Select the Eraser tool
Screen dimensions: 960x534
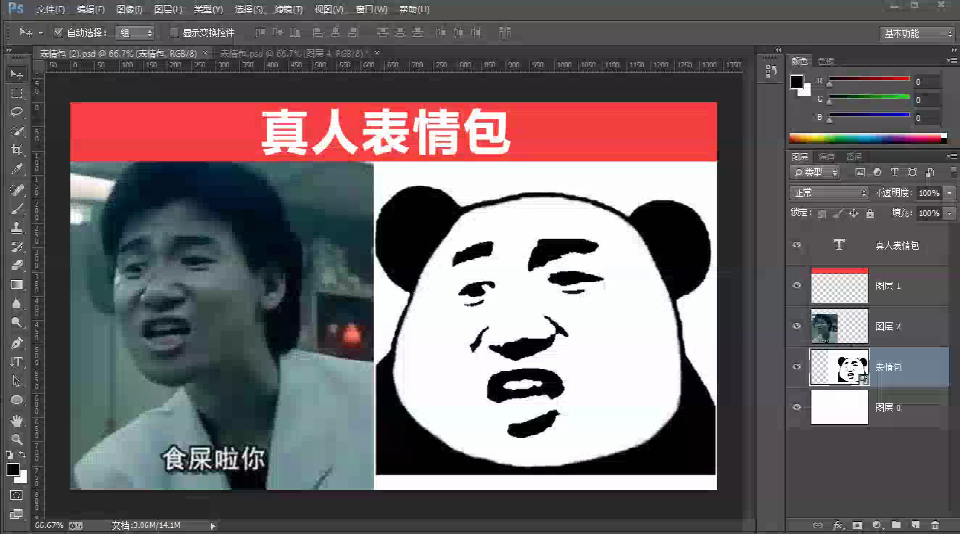coord(17,266)
